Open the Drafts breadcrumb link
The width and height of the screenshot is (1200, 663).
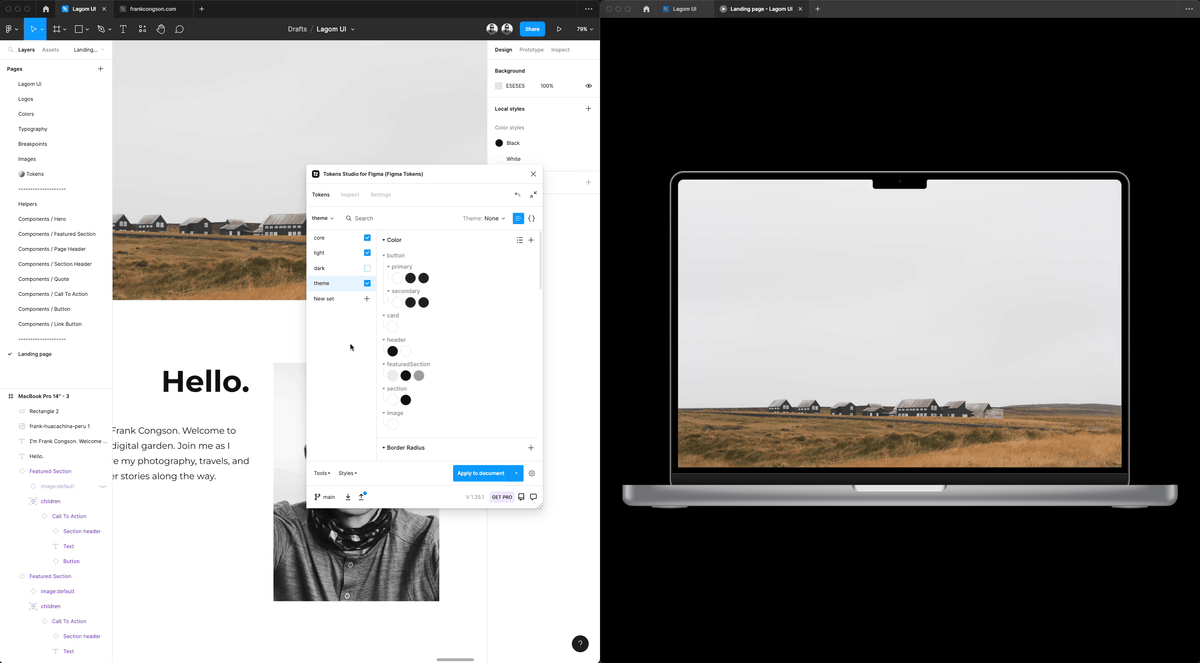[297, 29]
